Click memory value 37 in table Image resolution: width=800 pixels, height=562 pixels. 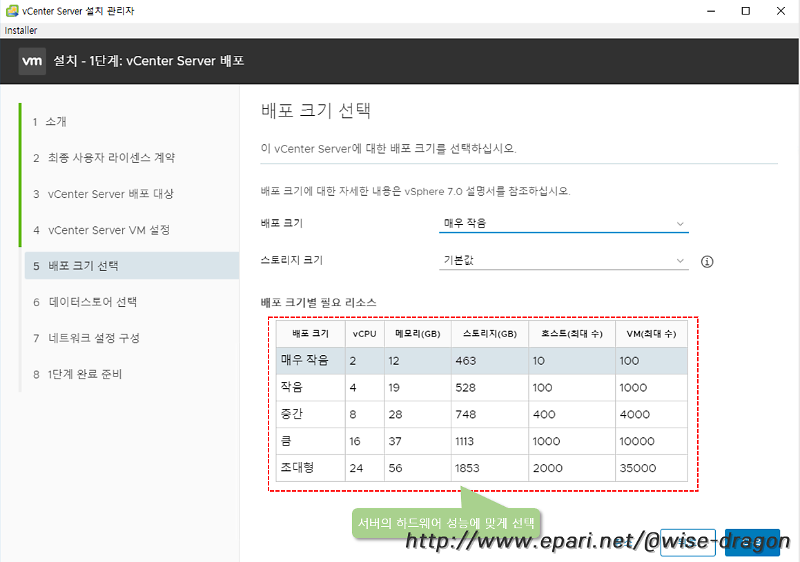point(395,441)
